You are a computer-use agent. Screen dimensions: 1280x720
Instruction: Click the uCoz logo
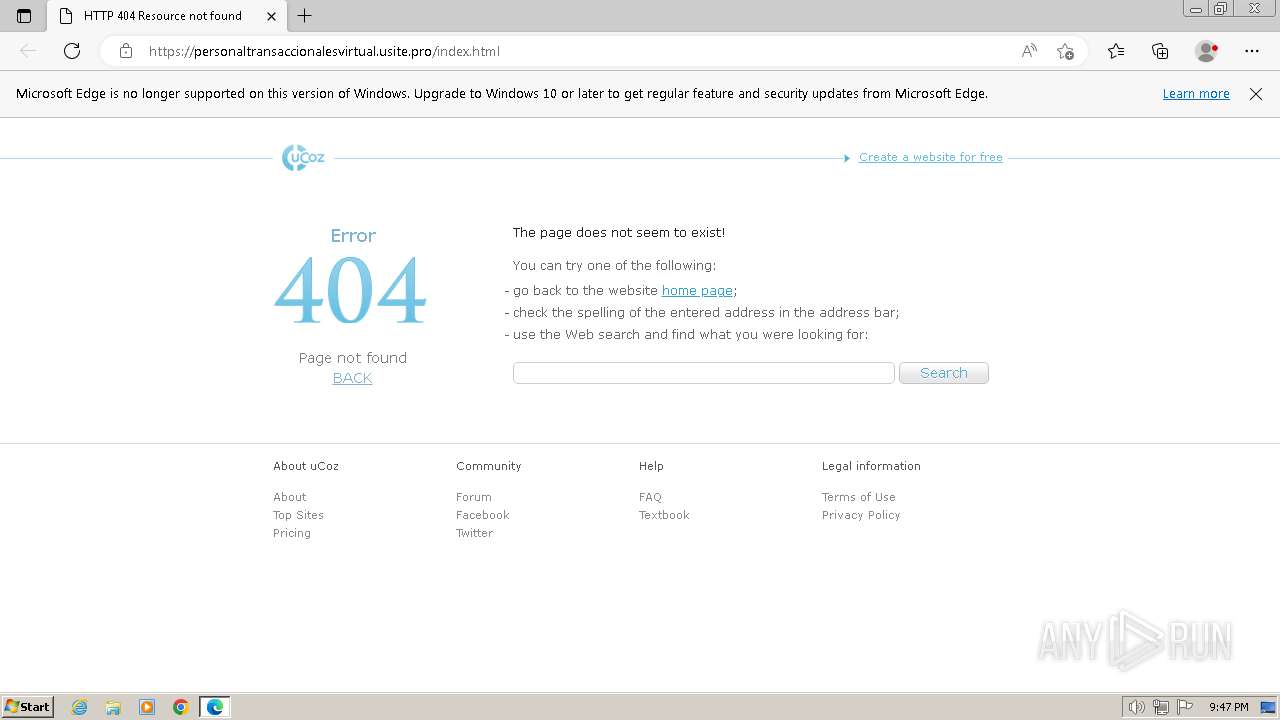303,158
